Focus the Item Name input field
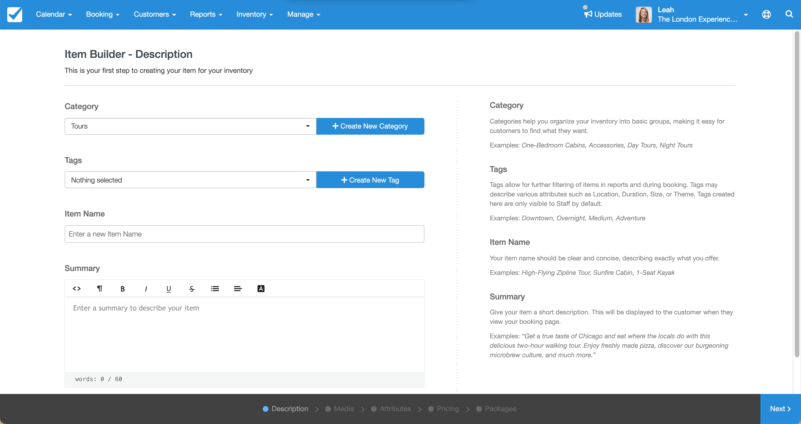 click(244, 234)
